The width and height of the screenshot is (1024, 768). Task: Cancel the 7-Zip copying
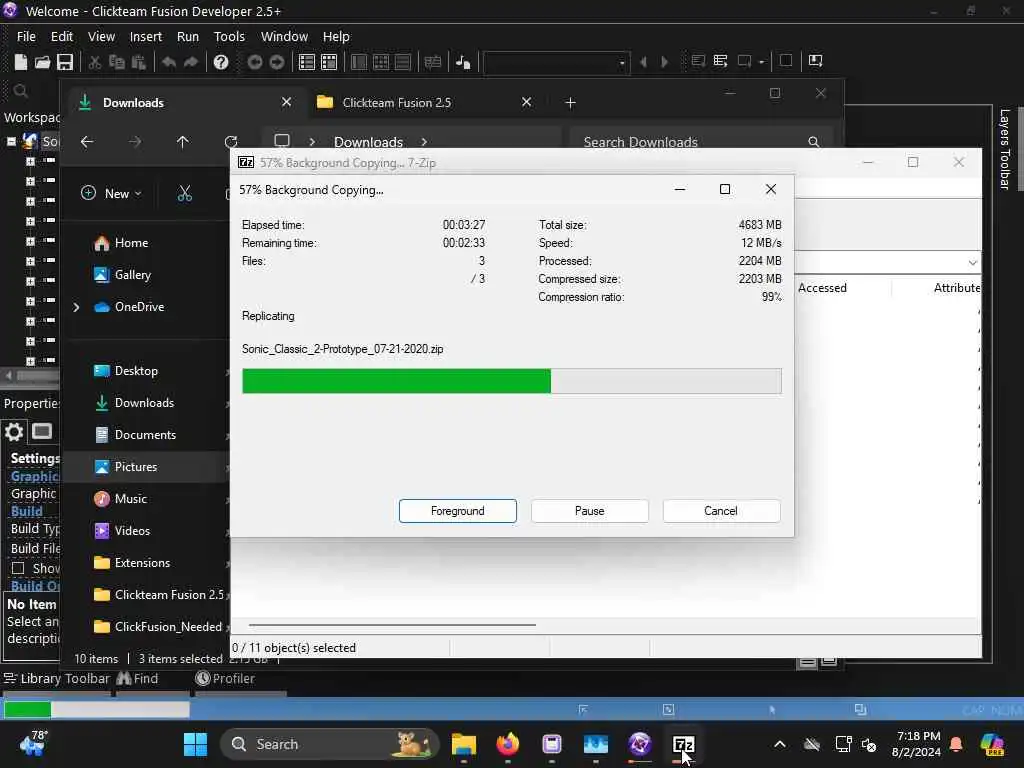[x=721, y=511]
